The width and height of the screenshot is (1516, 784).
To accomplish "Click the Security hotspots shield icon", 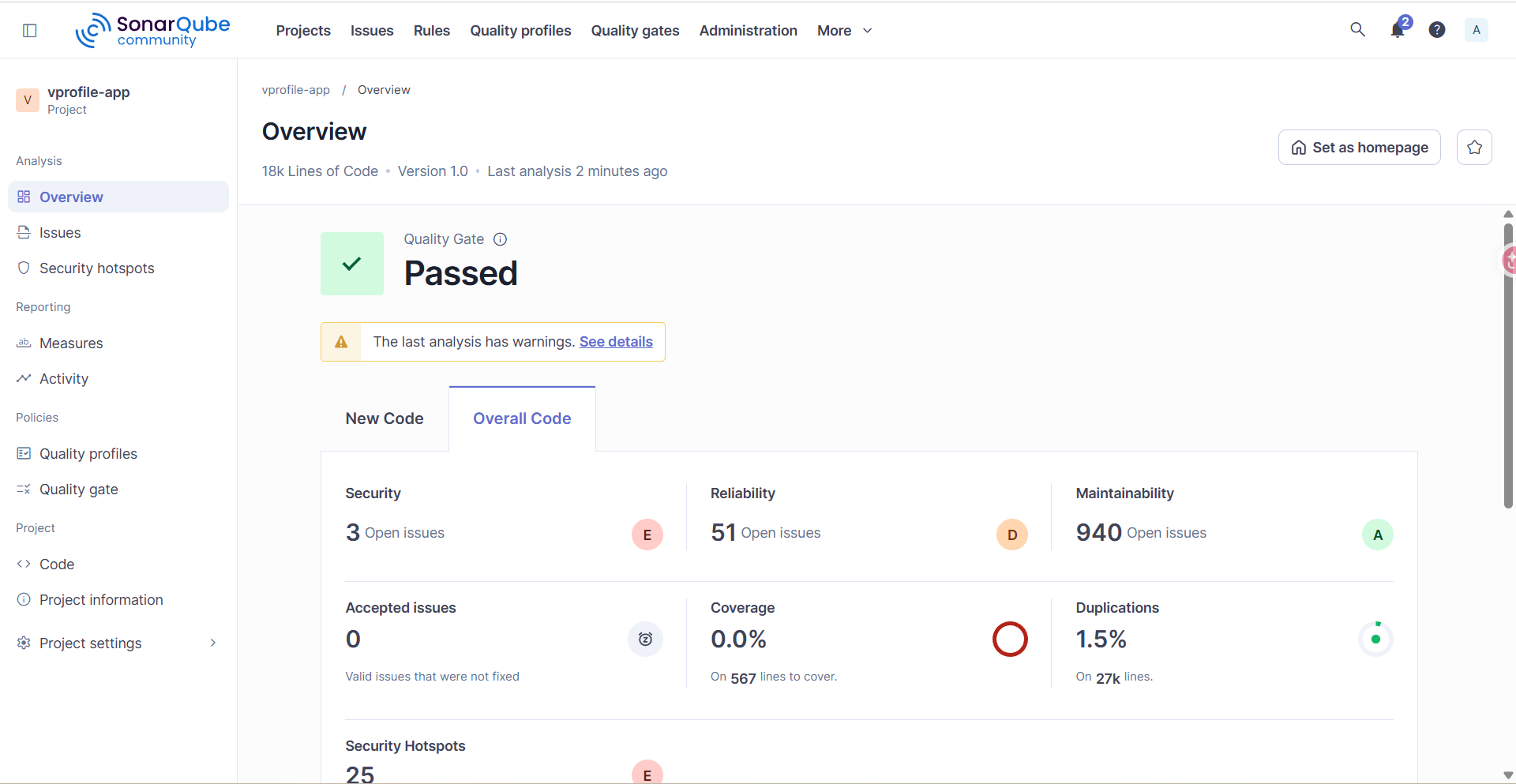I will [24, 268].
